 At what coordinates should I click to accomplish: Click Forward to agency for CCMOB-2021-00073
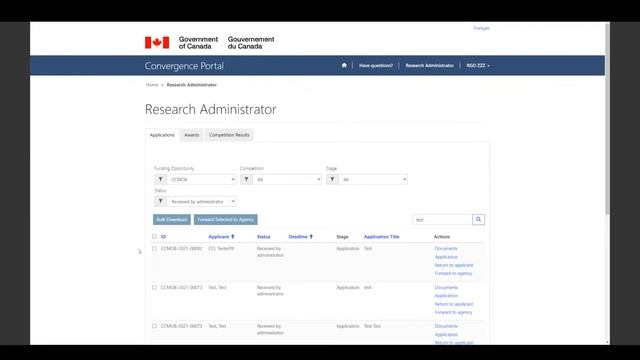point(453,312)
